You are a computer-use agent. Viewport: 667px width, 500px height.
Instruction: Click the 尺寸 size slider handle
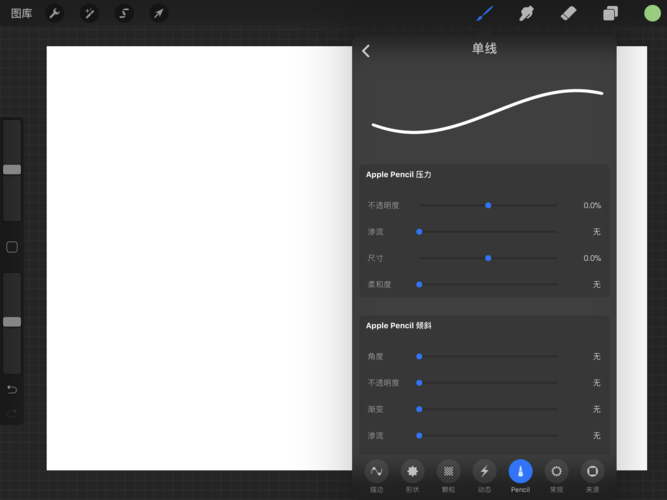(488, 258)
